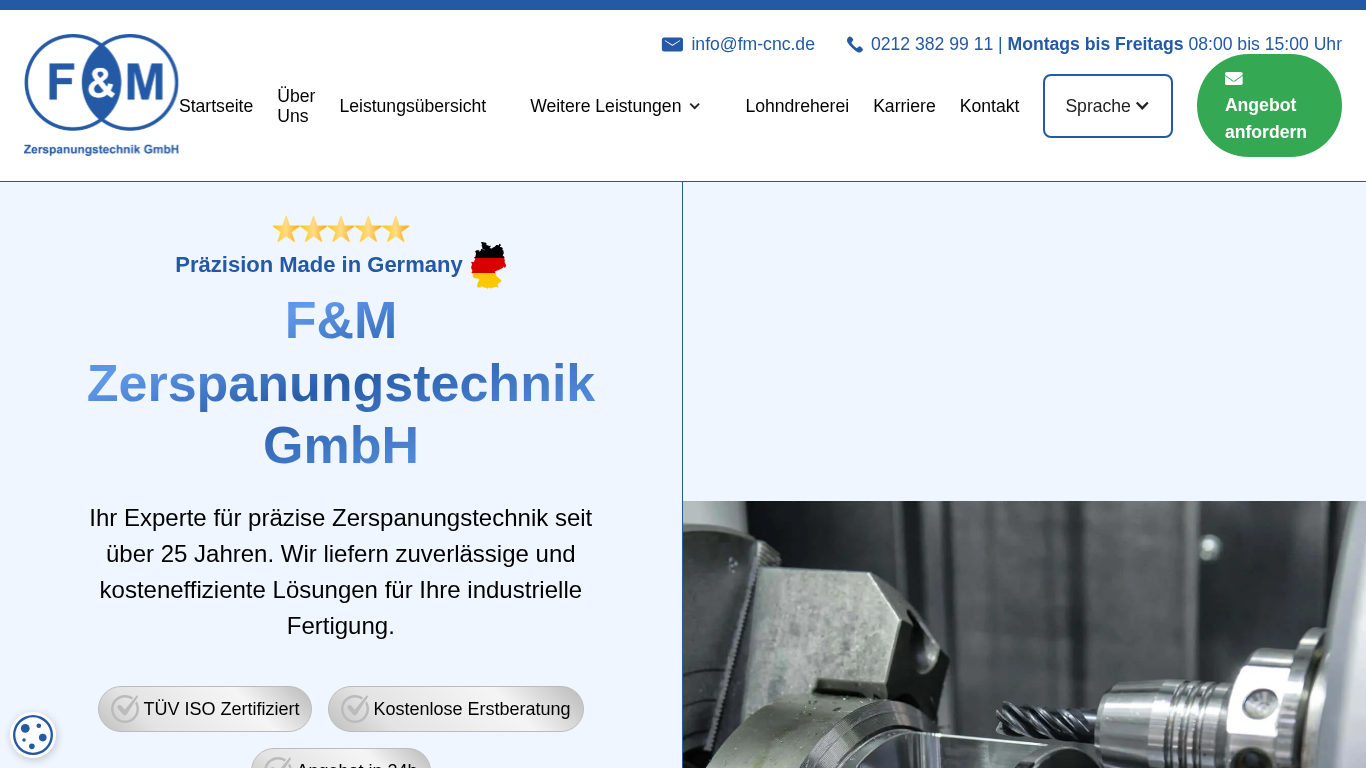Navigate to Karriere
The image size is (1366, 768).
pos(904,106)
